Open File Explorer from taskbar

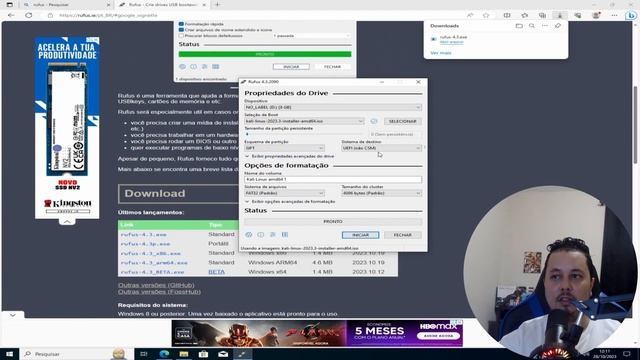tap(184, 354)
